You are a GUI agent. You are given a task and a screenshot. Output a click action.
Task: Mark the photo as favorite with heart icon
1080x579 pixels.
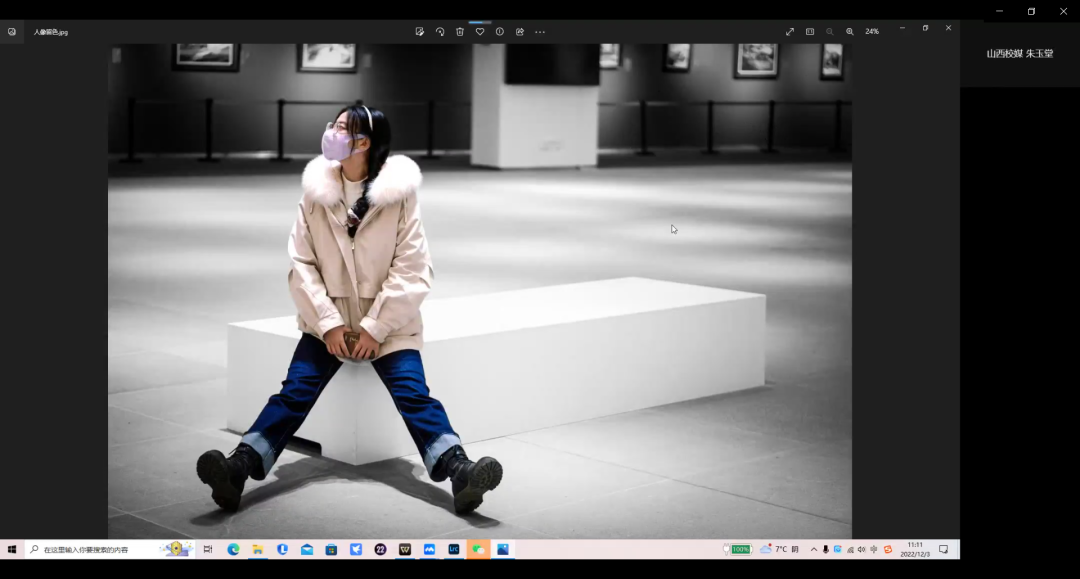(480, 32)
